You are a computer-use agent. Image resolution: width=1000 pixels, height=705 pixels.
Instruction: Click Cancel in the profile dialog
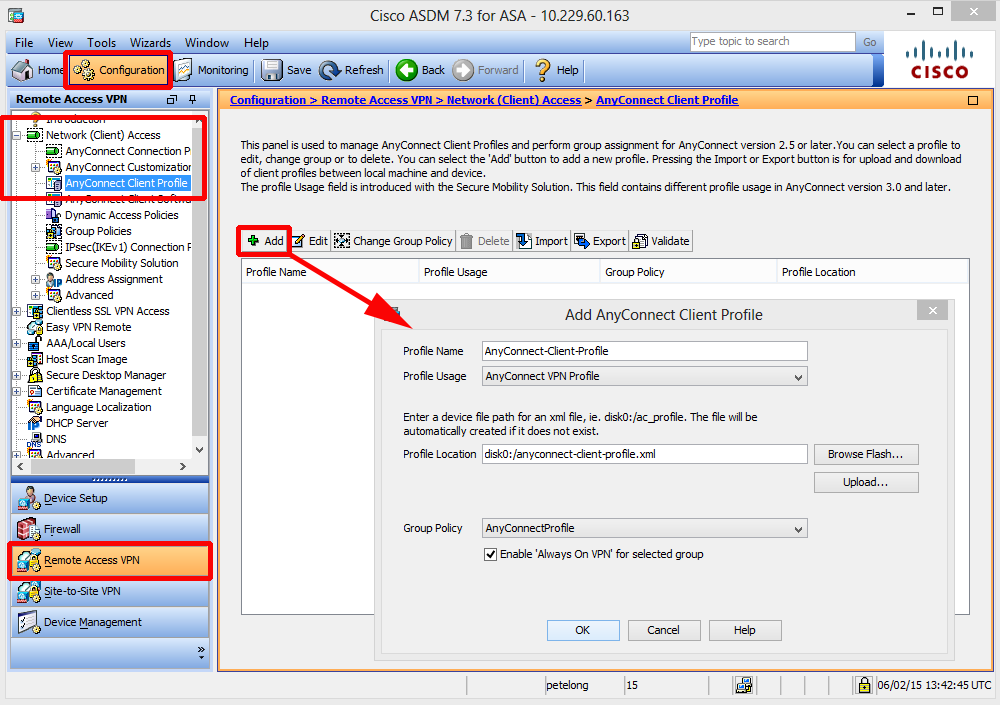tap(664, 630)
